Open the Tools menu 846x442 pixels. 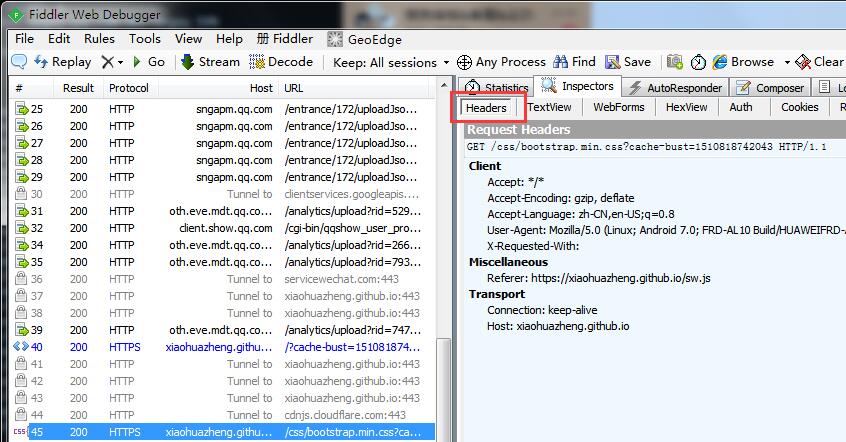pos(145,39)
